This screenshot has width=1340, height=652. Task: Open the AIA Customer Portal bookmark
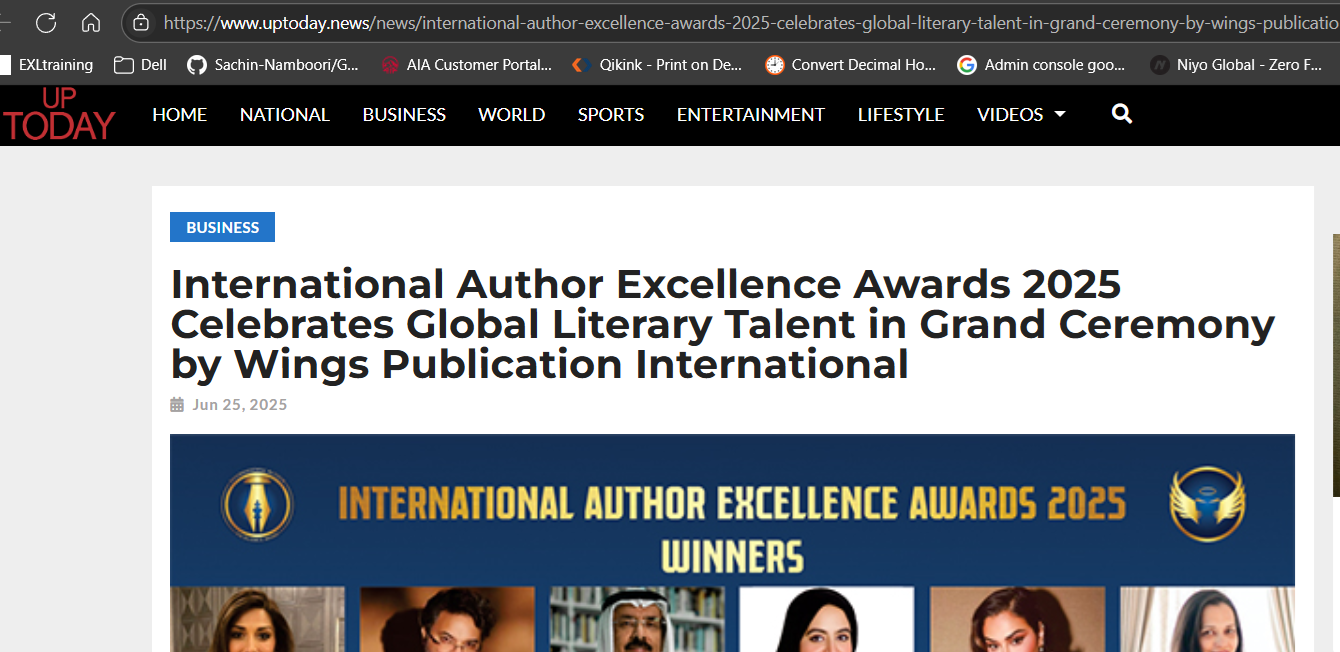coord(466,65)
